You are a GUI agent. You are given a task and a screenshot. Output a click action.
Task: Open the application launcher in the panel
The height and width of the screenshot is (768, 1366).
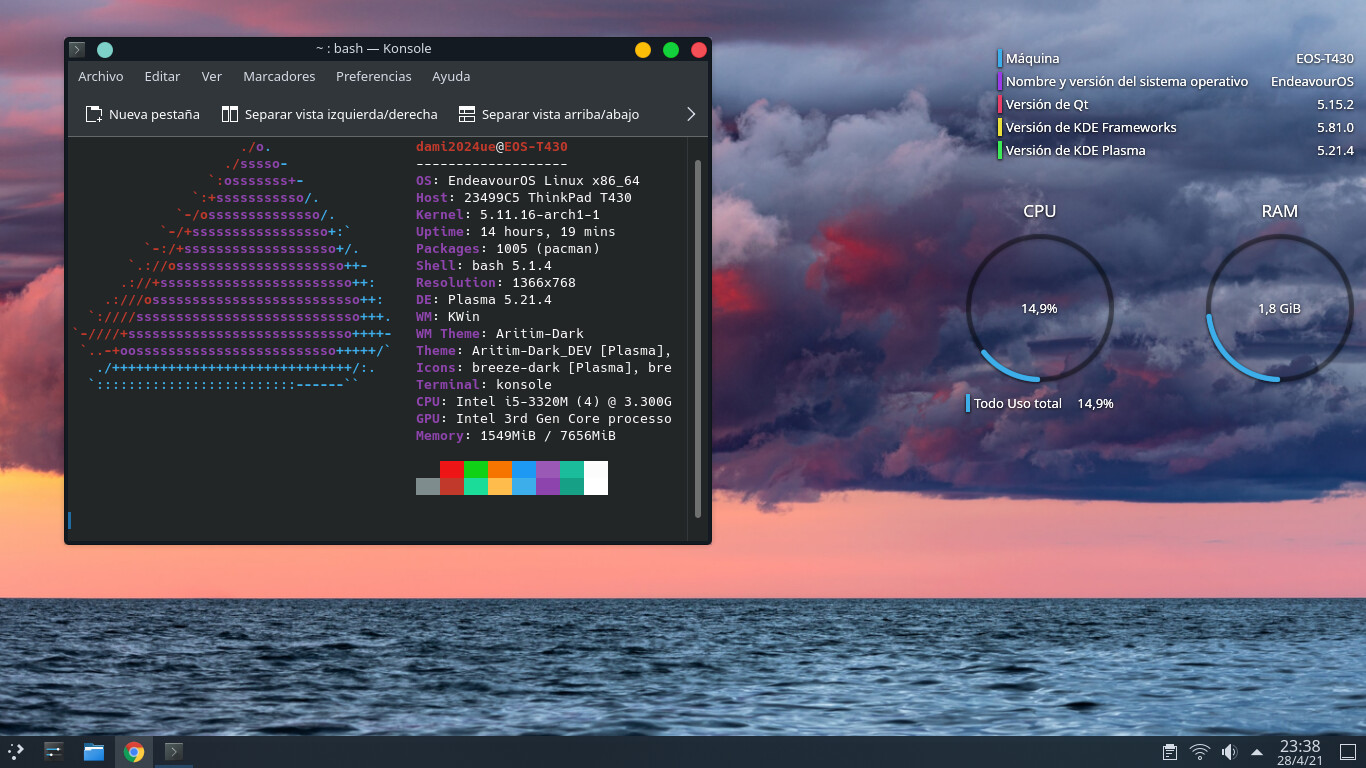(16, 751)
